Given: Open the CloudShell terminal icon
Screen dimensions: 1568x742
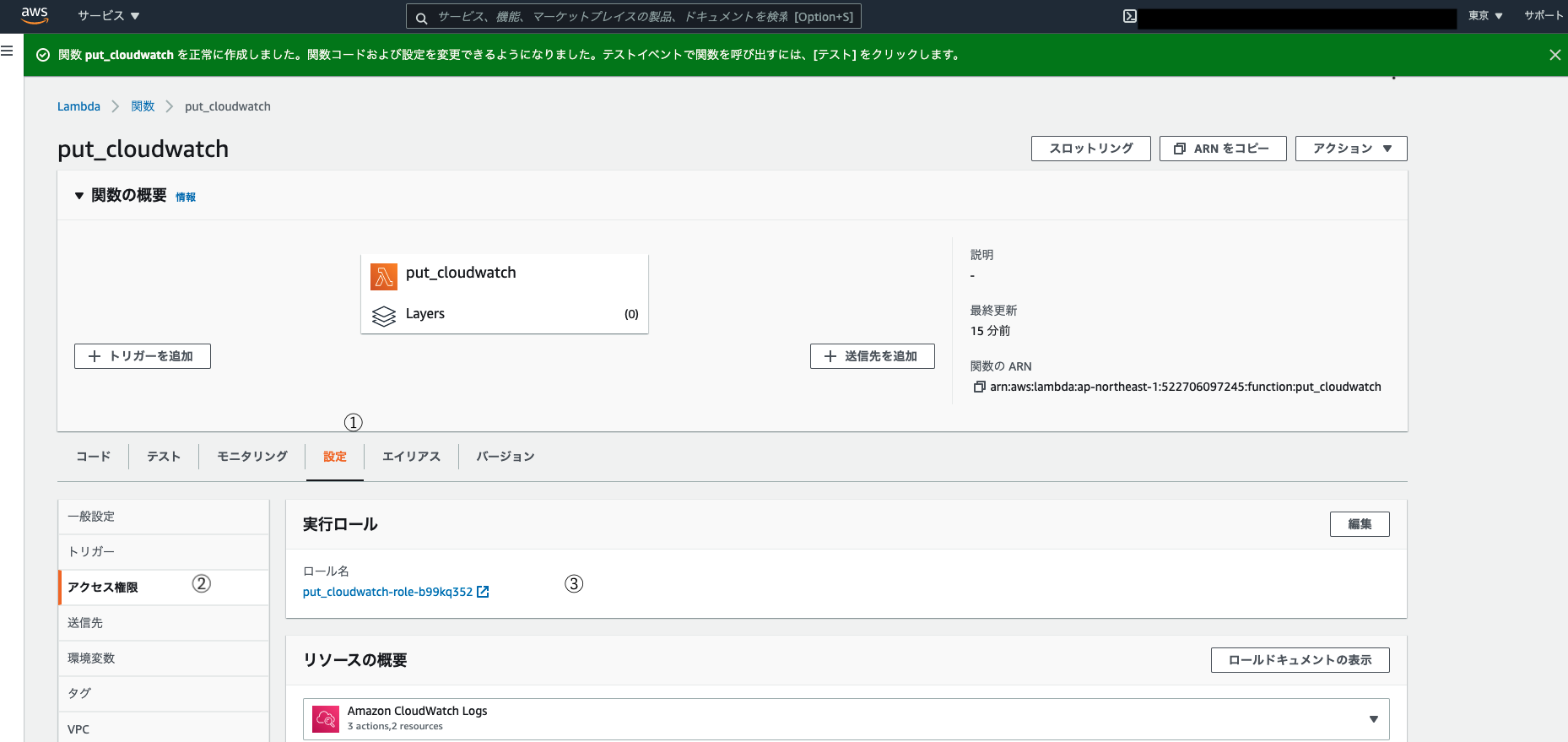Looking at the screenshot, I should (1130, 16).
